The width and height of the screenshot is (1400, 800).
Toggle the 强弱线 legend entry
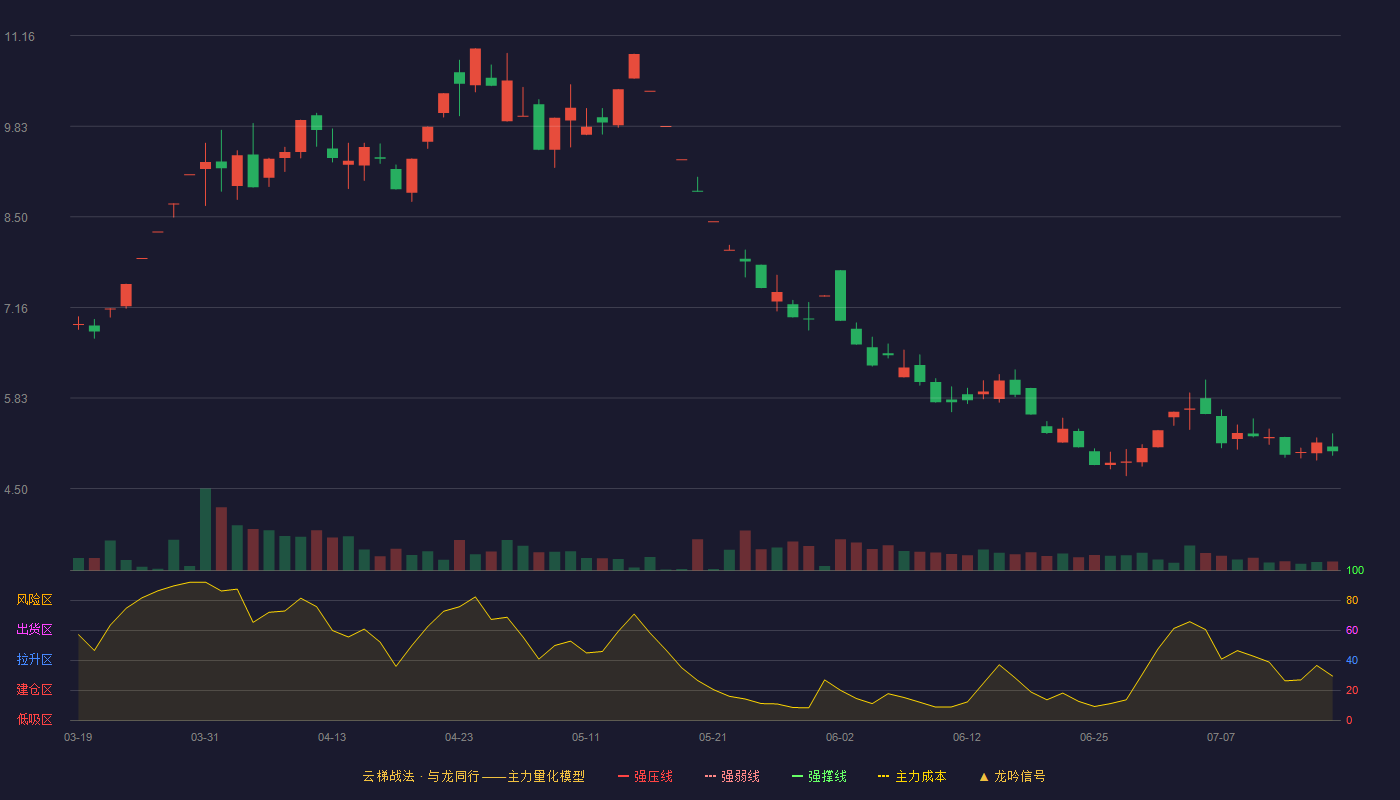click(732, 776)
